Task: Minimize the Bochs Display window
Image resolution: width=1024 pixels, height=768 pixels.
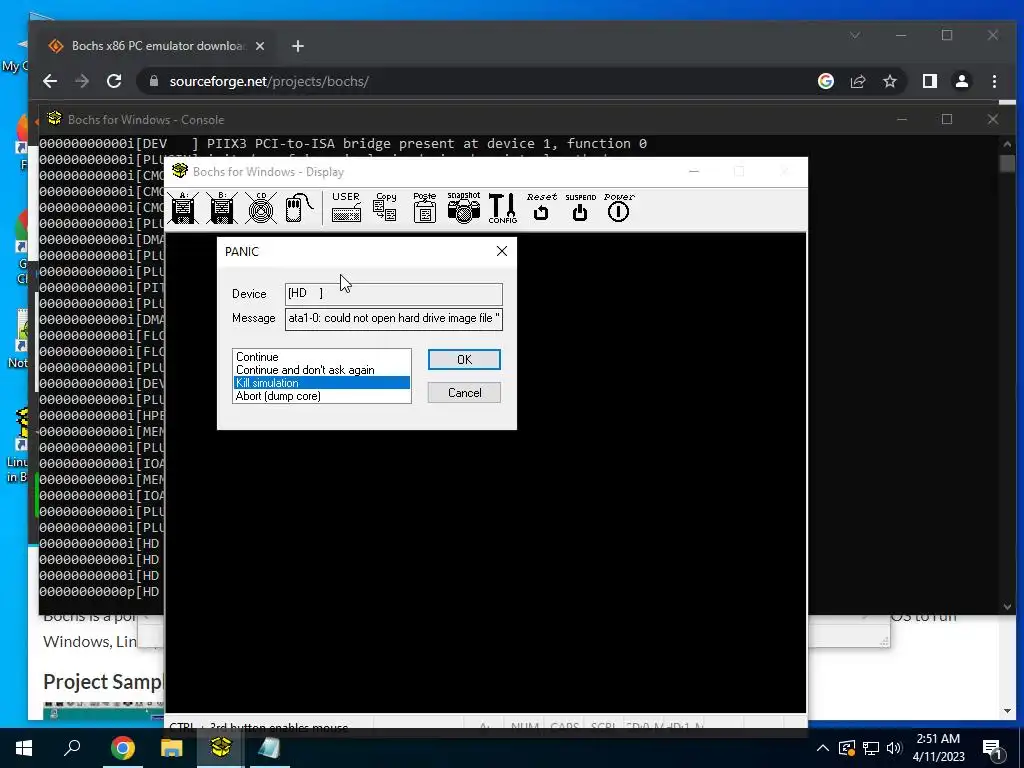Action: coord(694,172)
